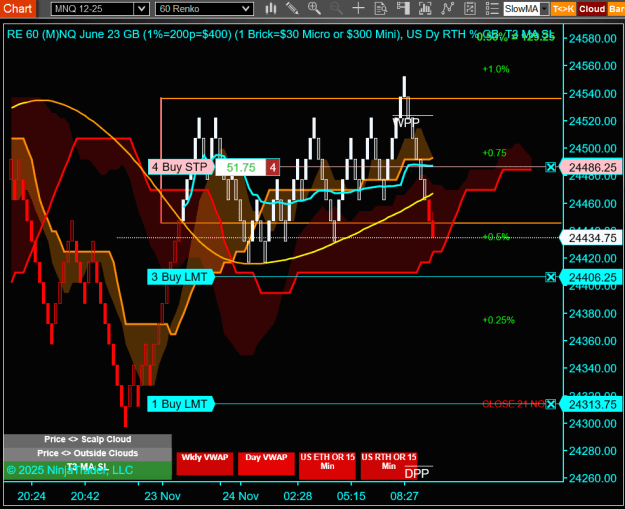The height and width of the screenshot is (509, 625).
Task: Click the DPP pivot label
Action: (417, 474)
